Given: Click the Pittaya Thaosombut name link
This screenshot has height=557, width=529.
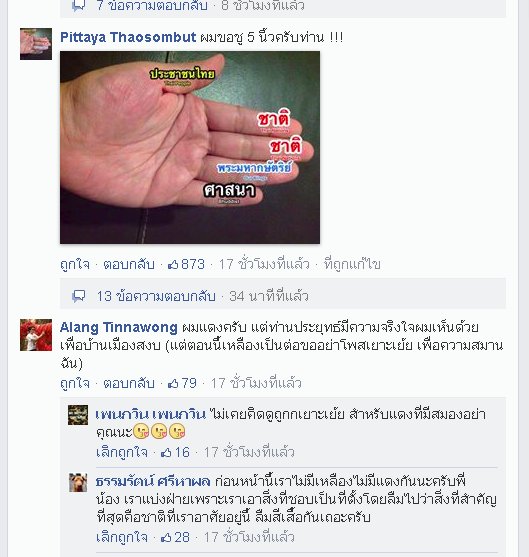Looking at the screenshot, I should [128, 37].
